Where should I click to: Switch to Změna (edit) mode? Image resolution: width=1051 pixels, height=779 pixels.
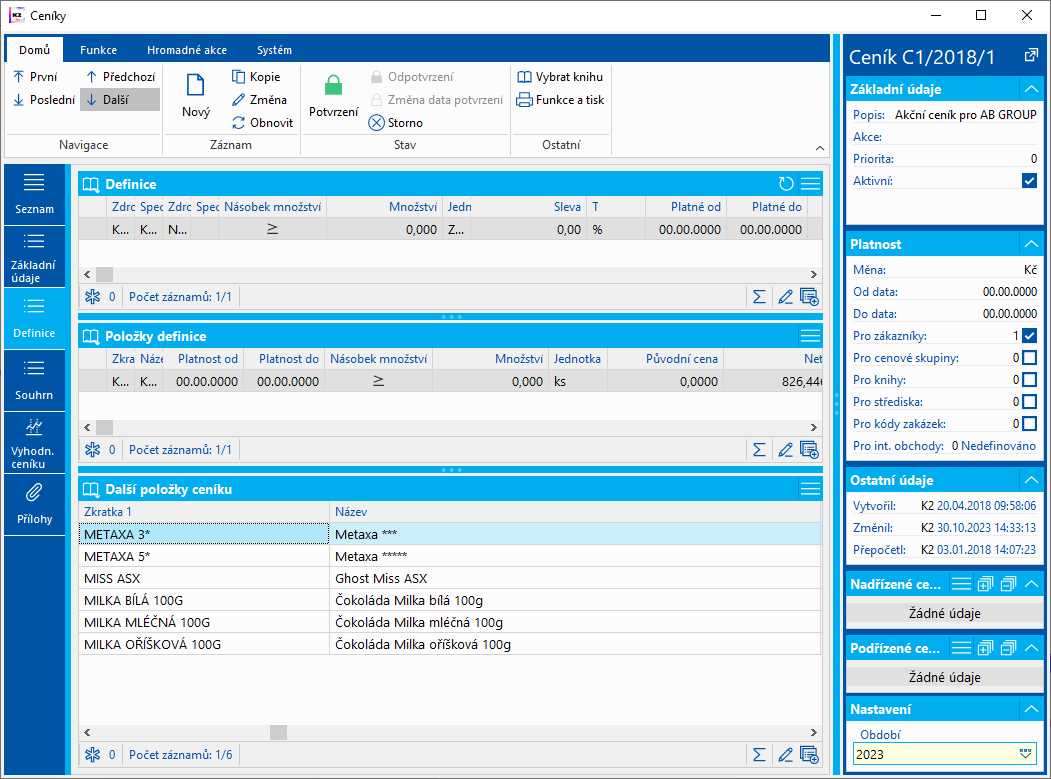(259, 100)
